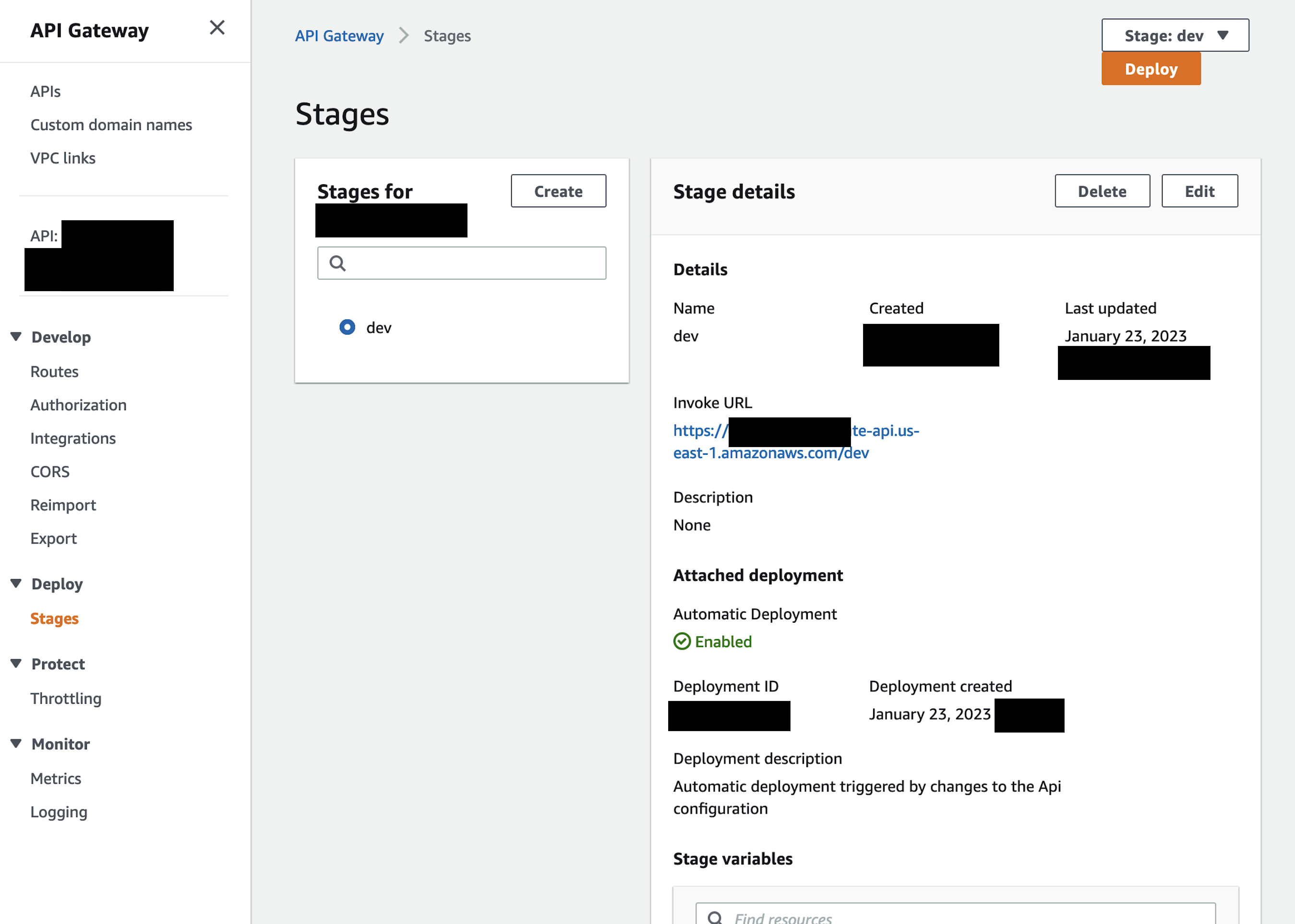This screenshot has height=924, width=1295.
Task: Open Logging settings
Action: (x=59, y=812)
